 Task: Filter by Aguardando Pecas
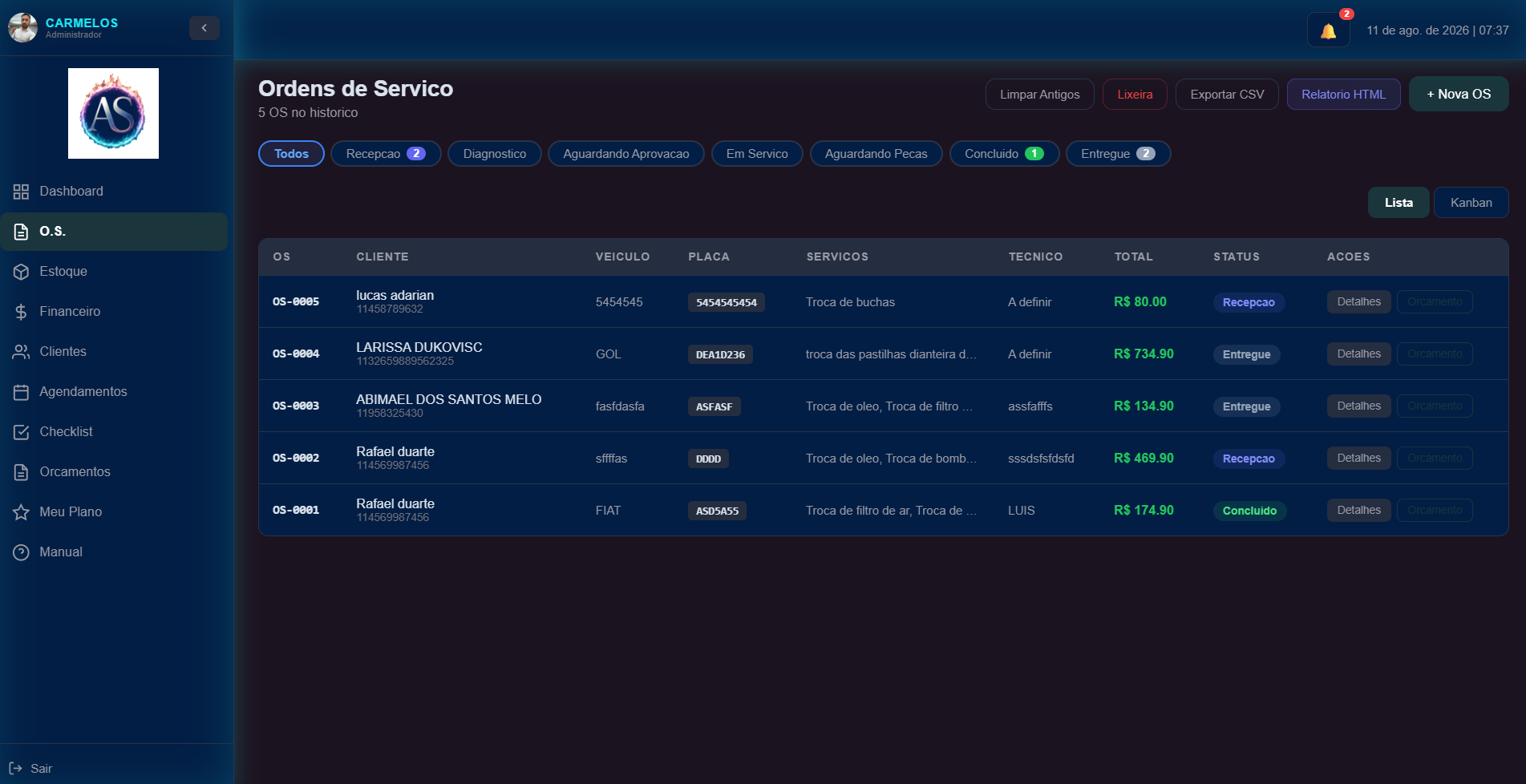coord(876,154)
